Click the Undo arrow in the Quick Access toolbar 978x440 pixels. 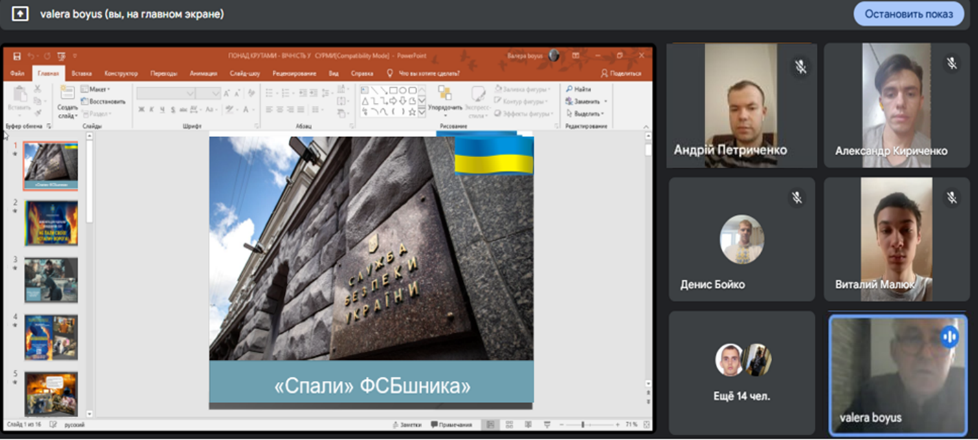pos(31,57)
